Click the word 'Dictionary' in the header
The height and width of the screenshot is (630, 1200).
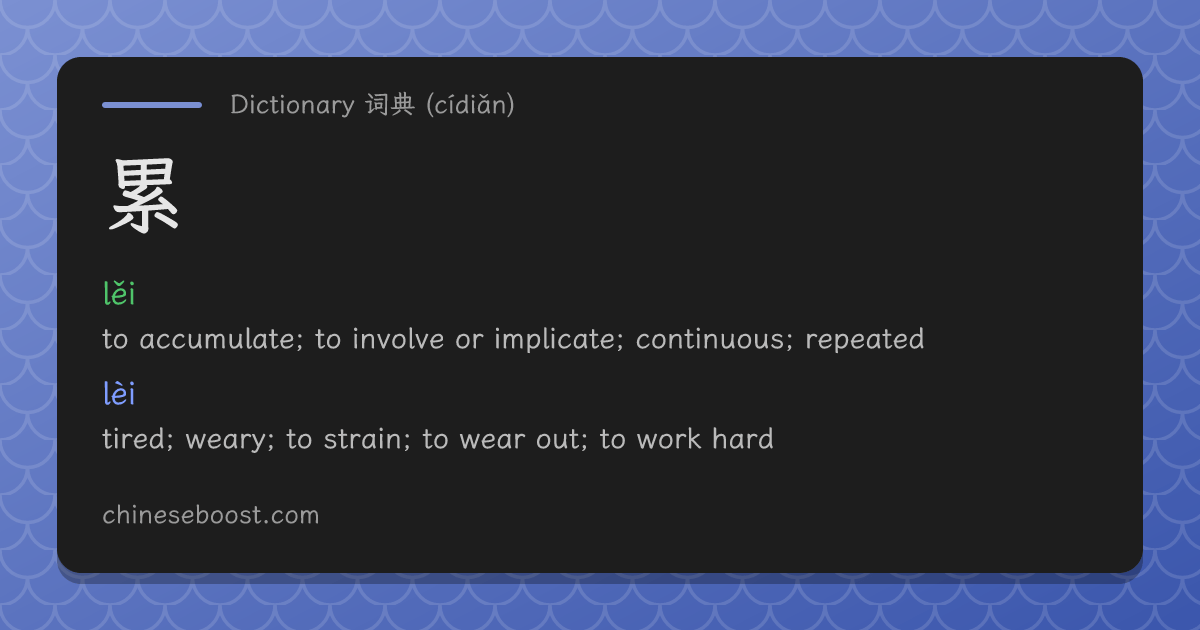coord(292,104)
